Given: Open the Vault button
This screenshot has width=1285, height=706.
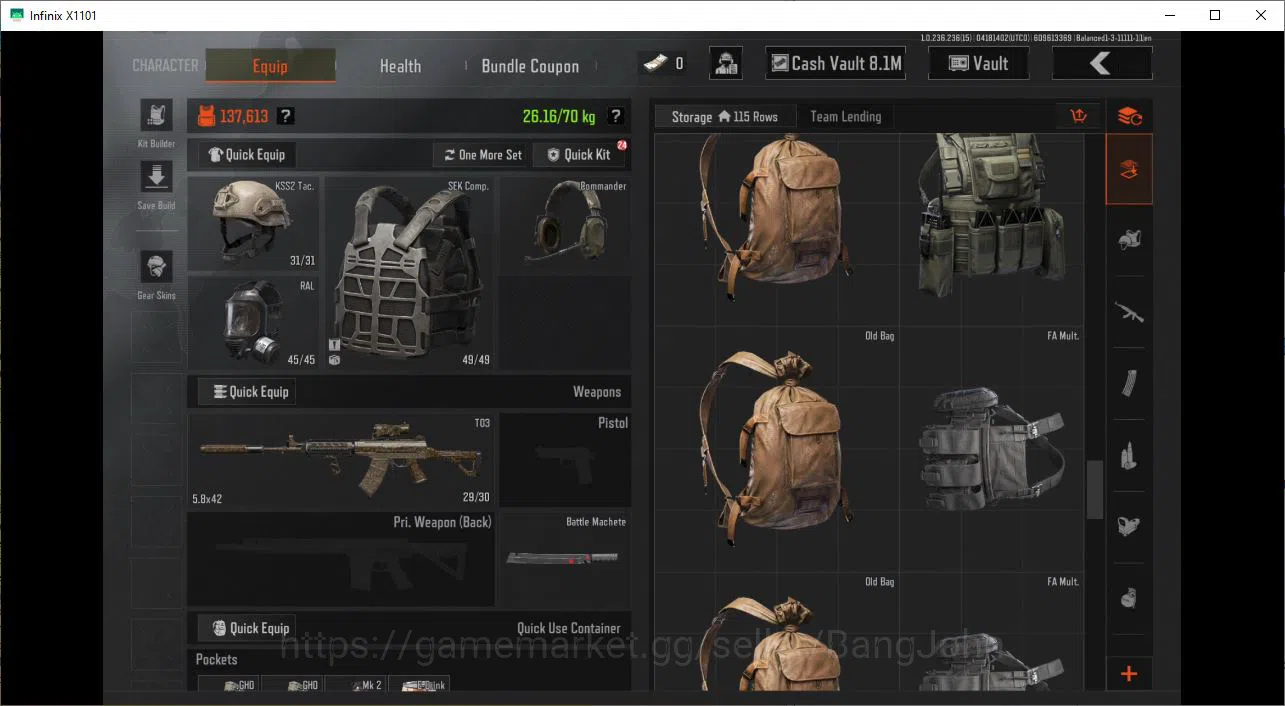Looking at the screenshot, I should coord(979,63).
